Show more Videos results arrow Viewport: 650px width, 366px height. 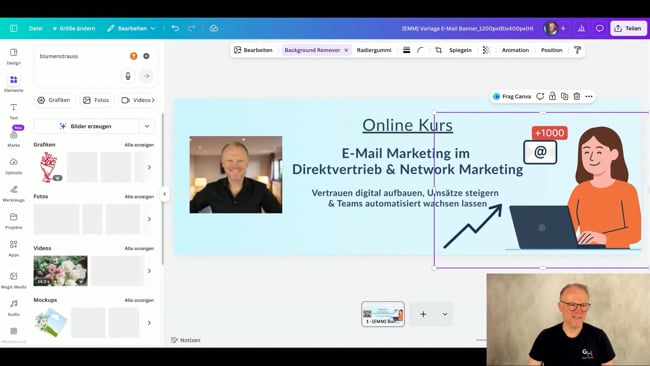click(x=149, y=271)
